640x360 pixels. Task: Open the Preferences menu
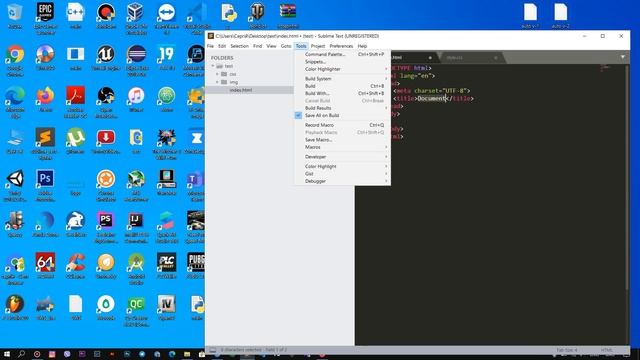tap(341, 46)
